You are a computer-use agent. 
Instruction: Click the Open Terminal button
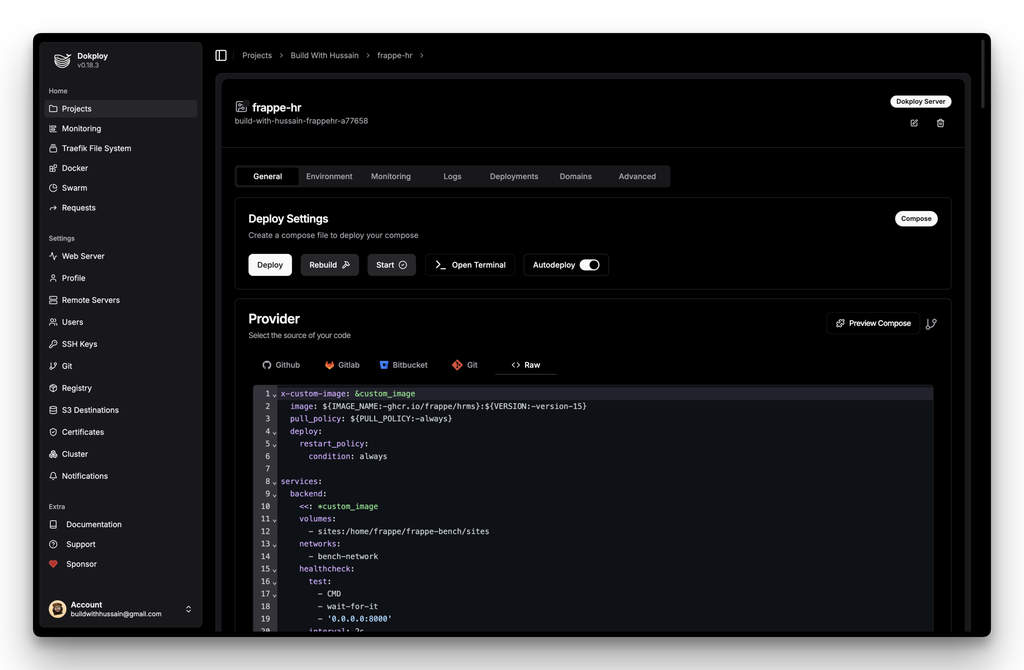click(470, 265)
